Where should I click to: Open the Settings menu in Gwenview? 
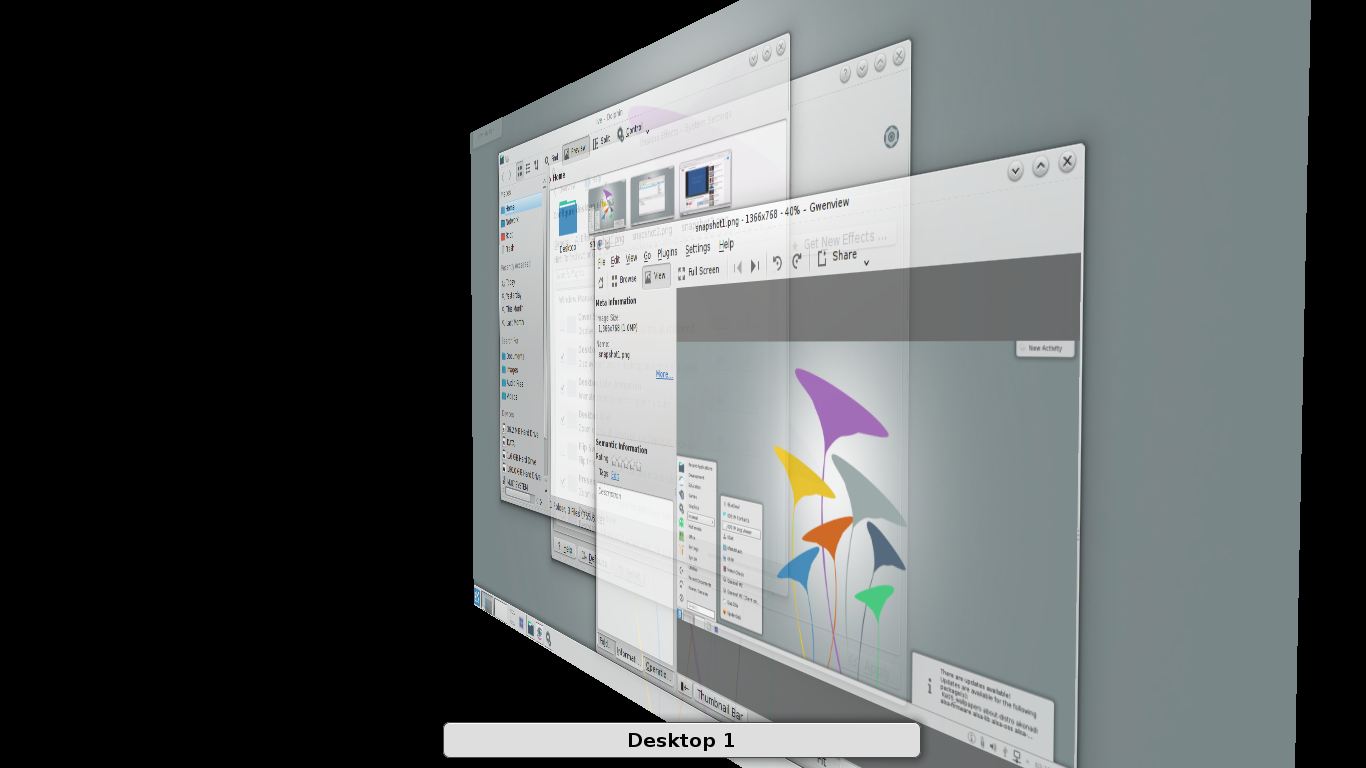point(698,249)
